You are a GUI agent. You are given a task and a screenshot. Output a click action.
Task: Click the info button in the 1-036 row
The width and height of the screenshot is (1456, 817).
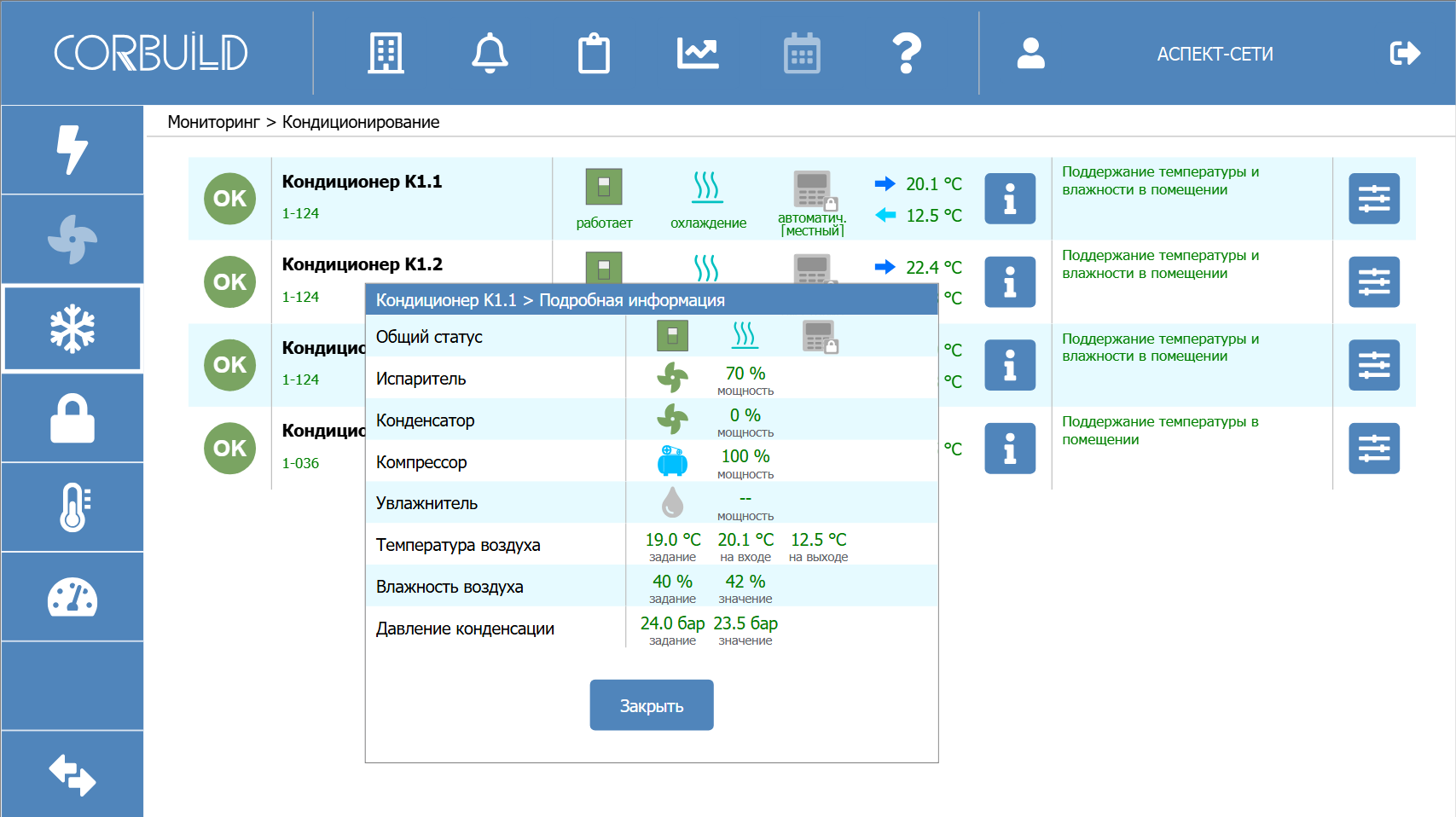pos(1010,449)
